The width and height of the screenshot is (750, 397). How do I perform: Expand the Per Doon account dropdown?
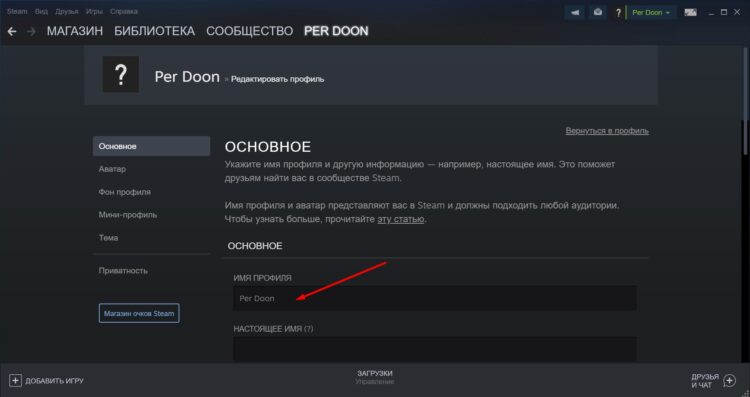coord(651,12)
